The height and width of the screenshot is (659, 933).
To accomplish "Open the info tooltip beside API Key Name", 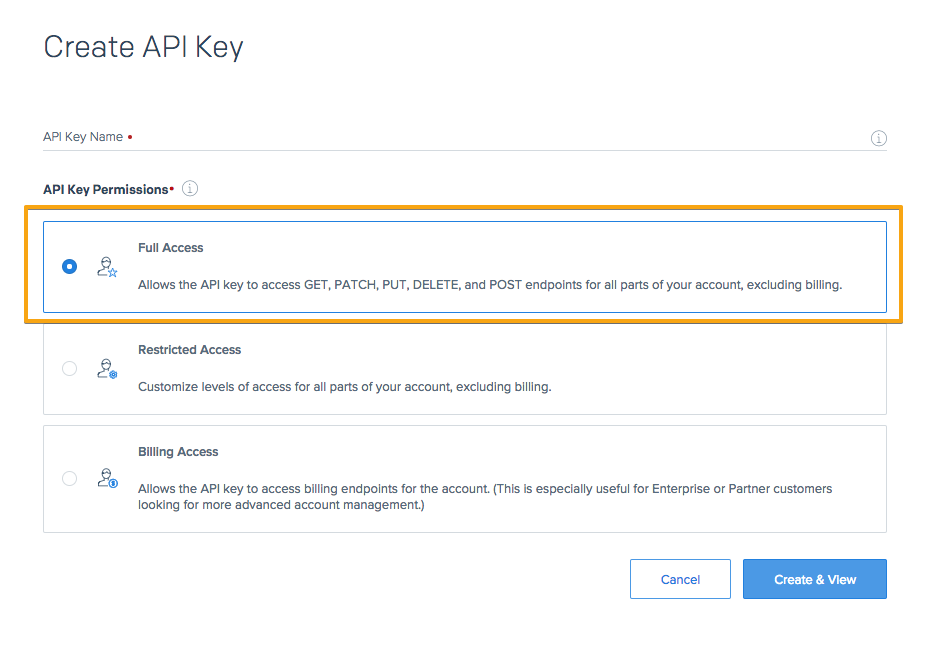I will tap(879, 138).
